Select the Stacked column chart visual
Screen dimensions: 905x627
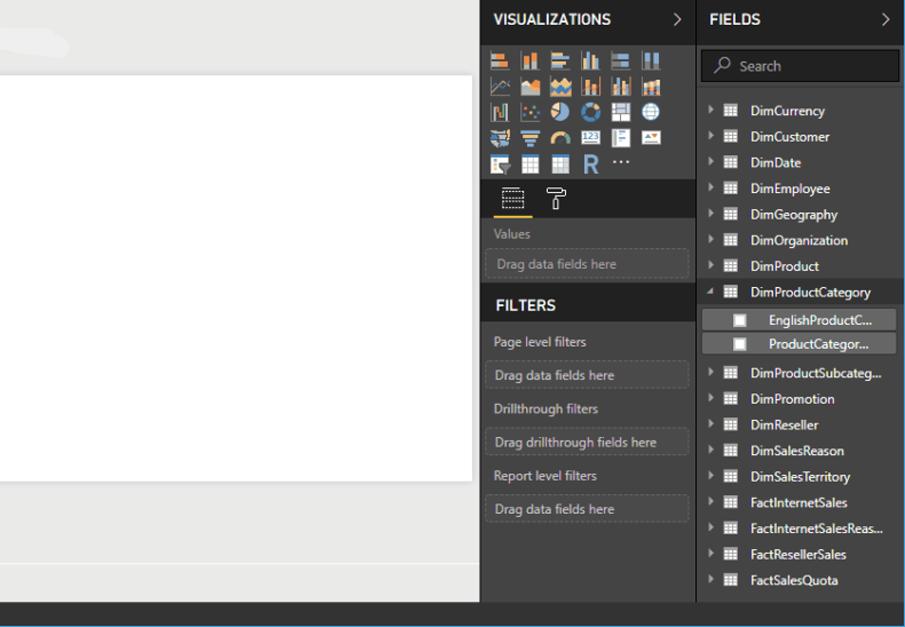click(530, 61)
